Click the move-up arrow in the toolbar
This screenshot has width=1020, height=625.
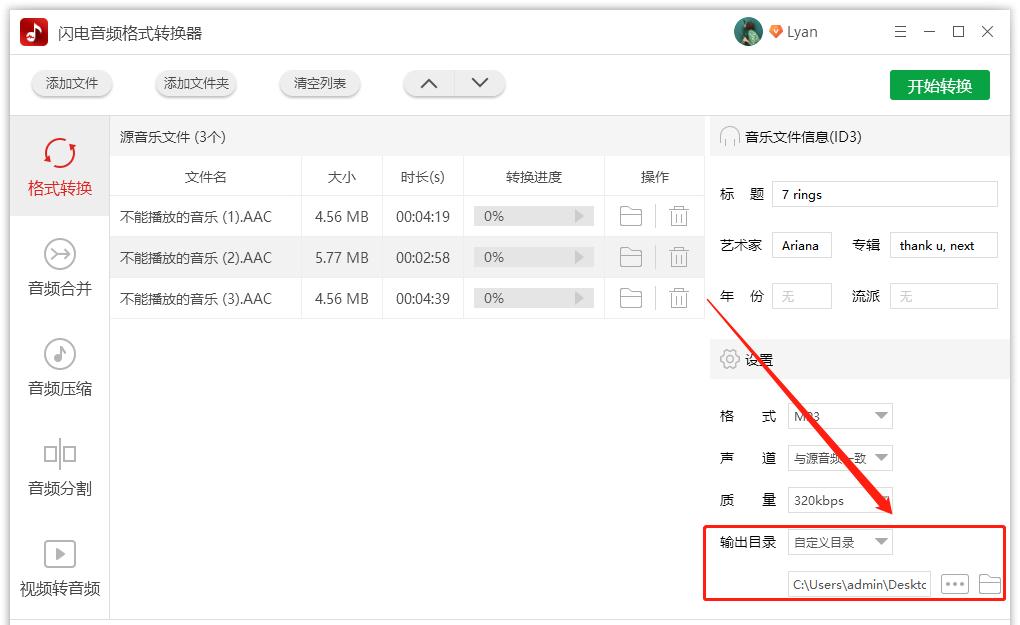pos(428,84)
